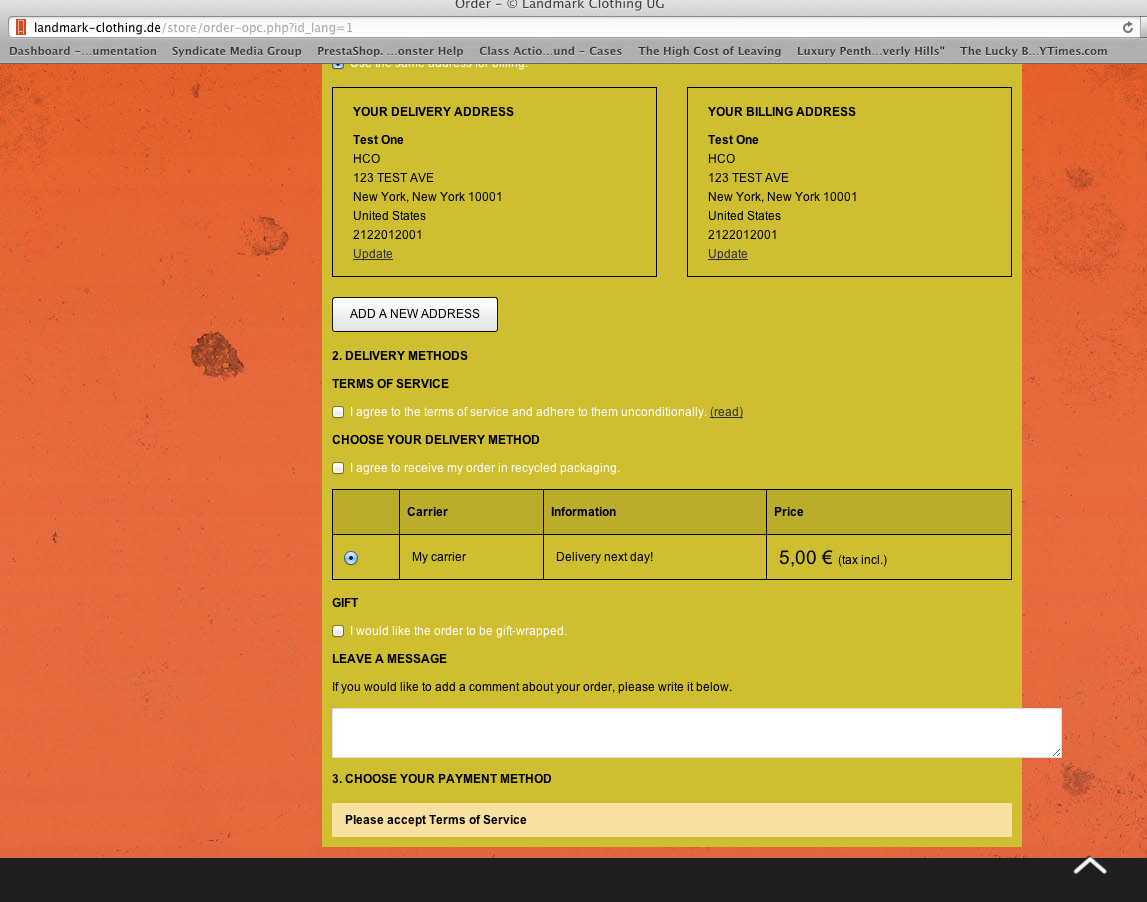This screenshot has width=1147, height=902.
Task: Open The High Cost of Leaving bookmark
Action: [710, 51]
